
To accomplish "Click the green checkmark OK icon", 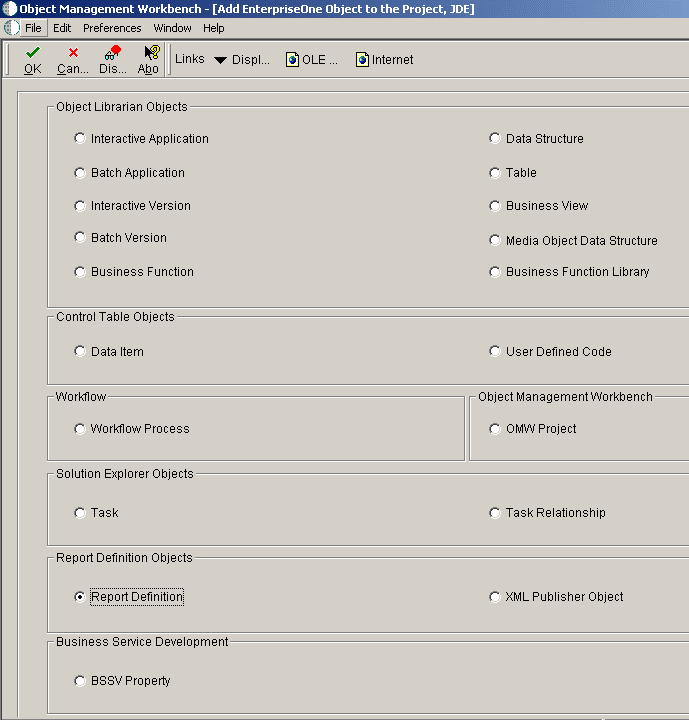I will point(33,53).
